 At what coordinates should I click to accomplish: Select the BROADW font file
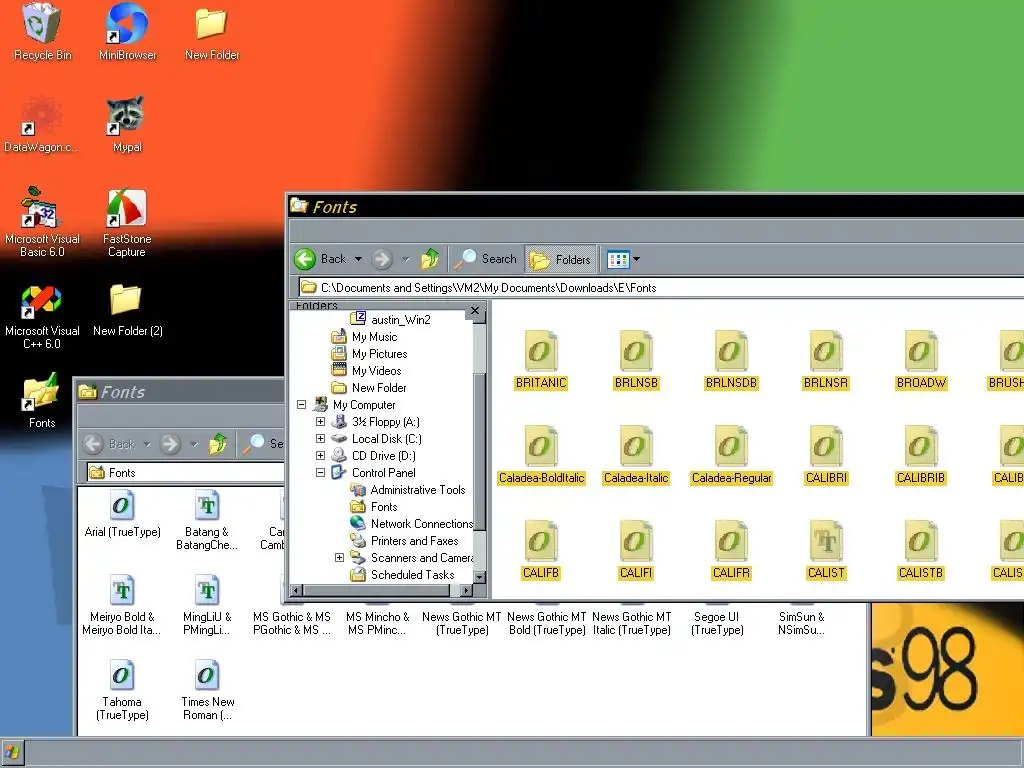tap(921, 360)
